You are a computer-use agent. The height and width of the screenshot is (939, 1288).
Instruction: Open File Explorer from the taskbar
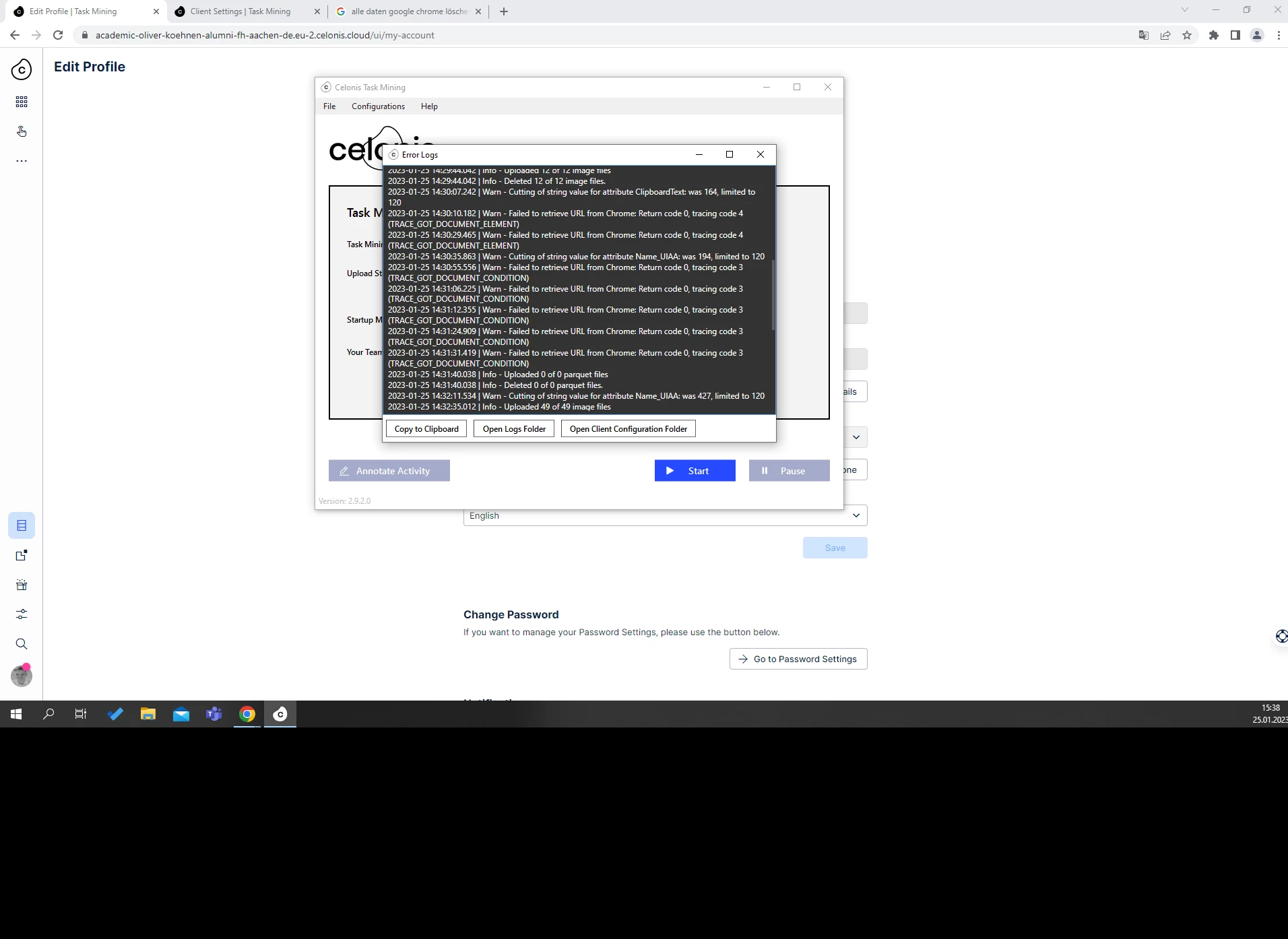click(x=148, y=714)
